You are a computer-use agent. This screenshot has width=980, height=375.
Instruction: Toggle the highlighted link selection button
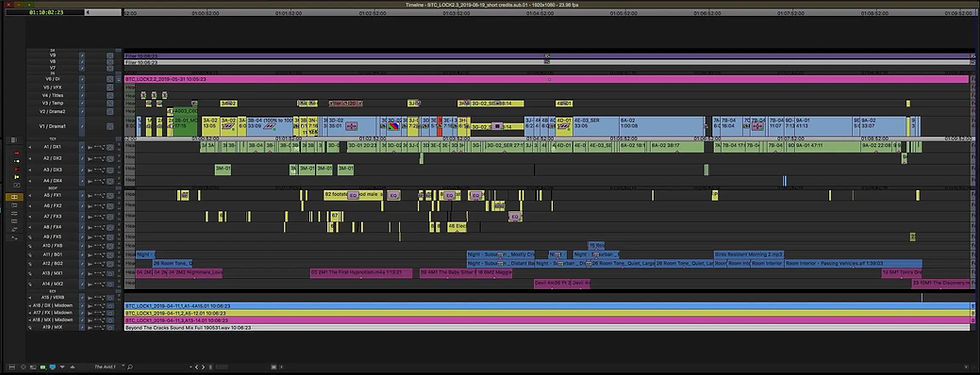pyautogui.click(x=14, y=197)
